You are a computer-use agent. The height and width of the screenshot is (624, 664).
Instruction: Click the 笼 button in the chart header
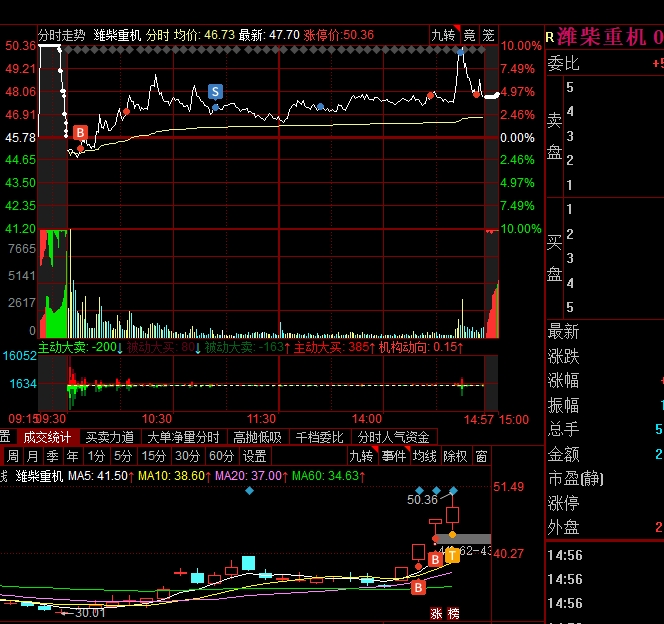tap(488, 35)
